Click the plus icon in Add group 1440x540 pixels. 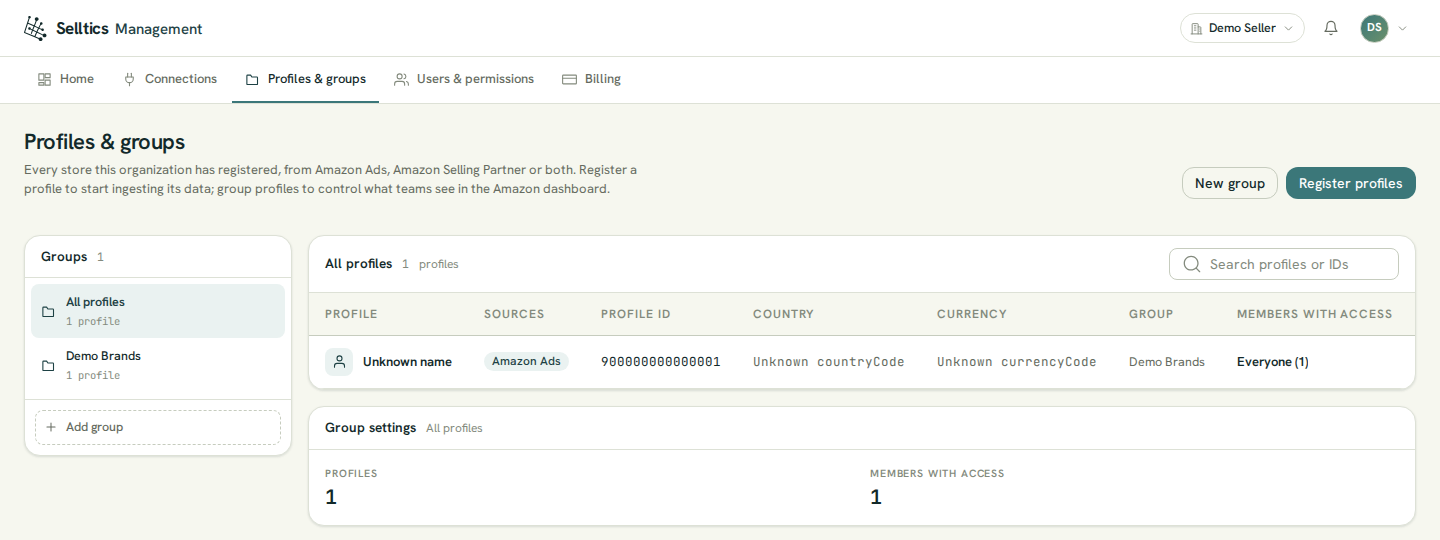click(51, 427)
